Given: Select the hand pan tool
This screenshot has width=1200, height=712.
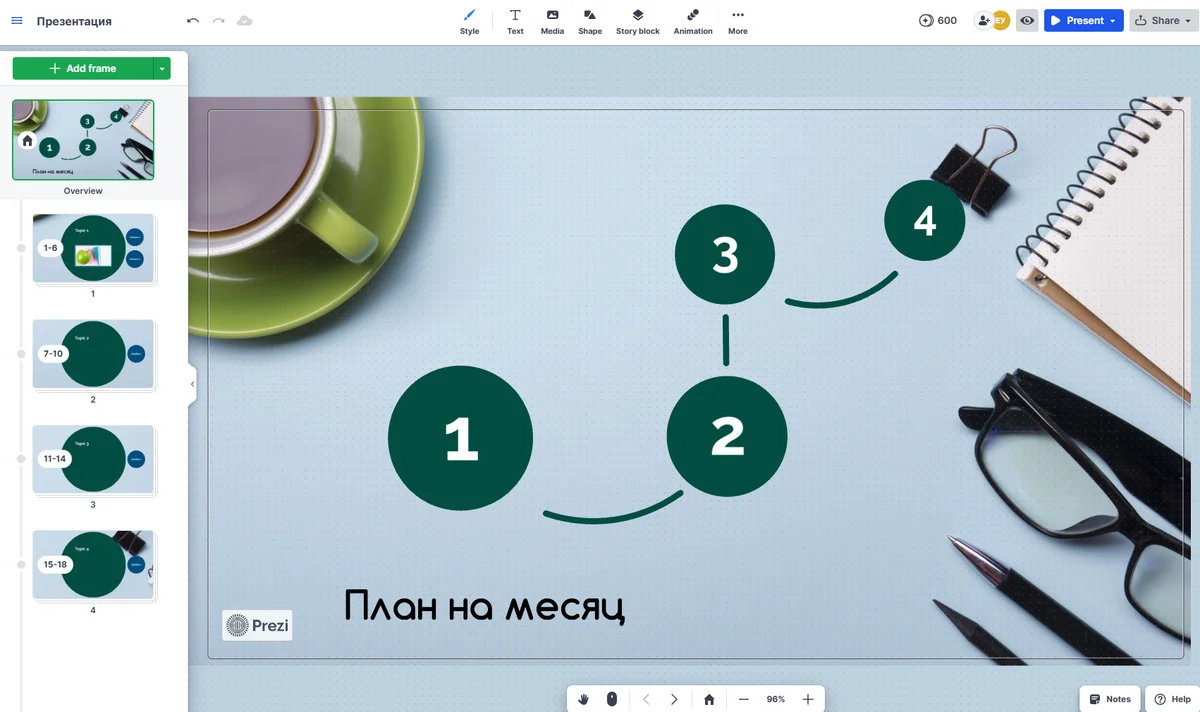Looking at the screenshot, I should coord(583,699).
